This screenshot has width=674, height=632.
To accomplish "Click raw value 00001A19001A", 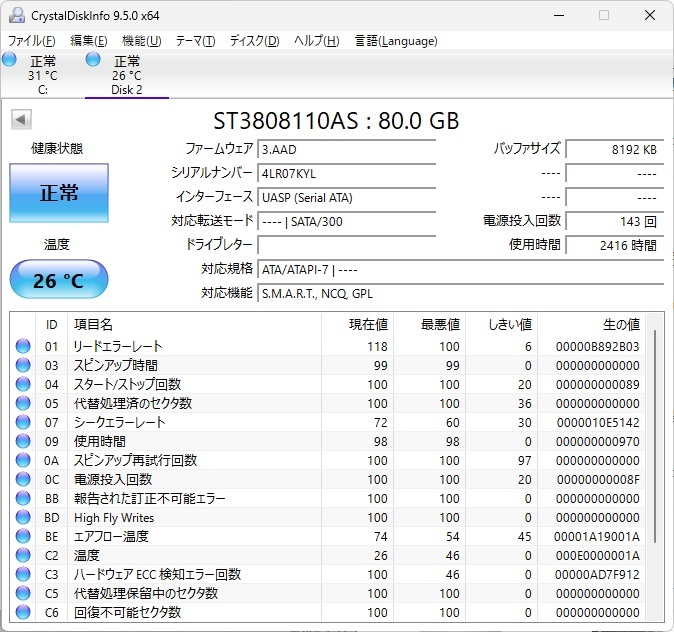I will click(x=597, y=537).
